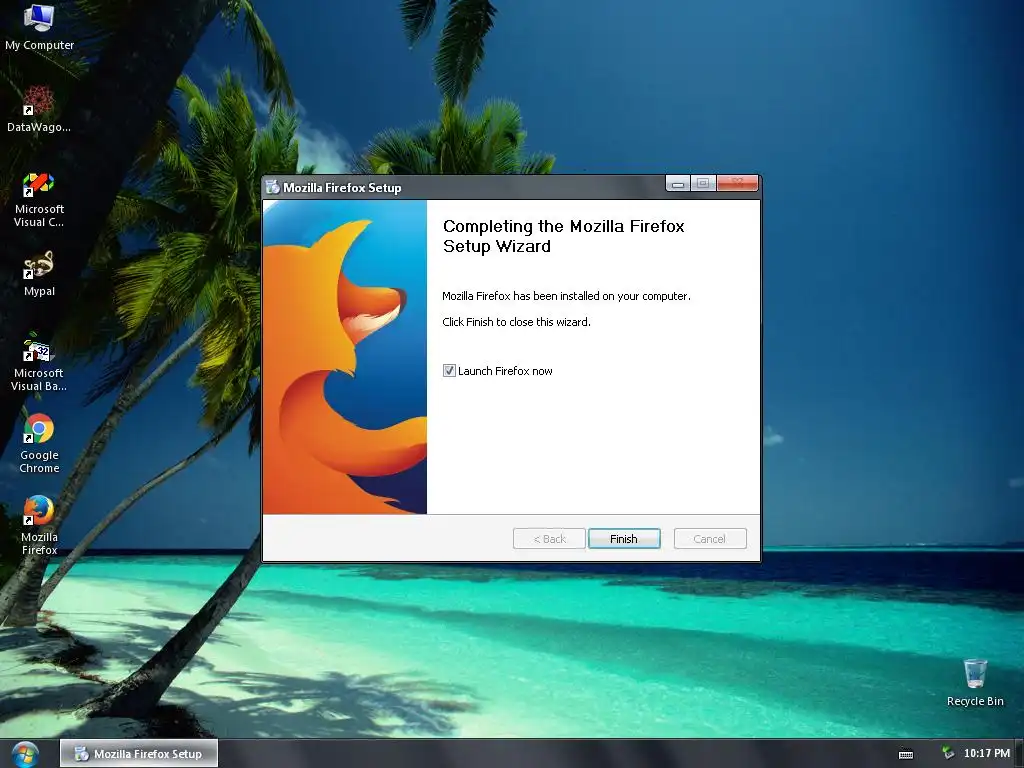Select the Google Chrome desktop icon

coord(39,444)
